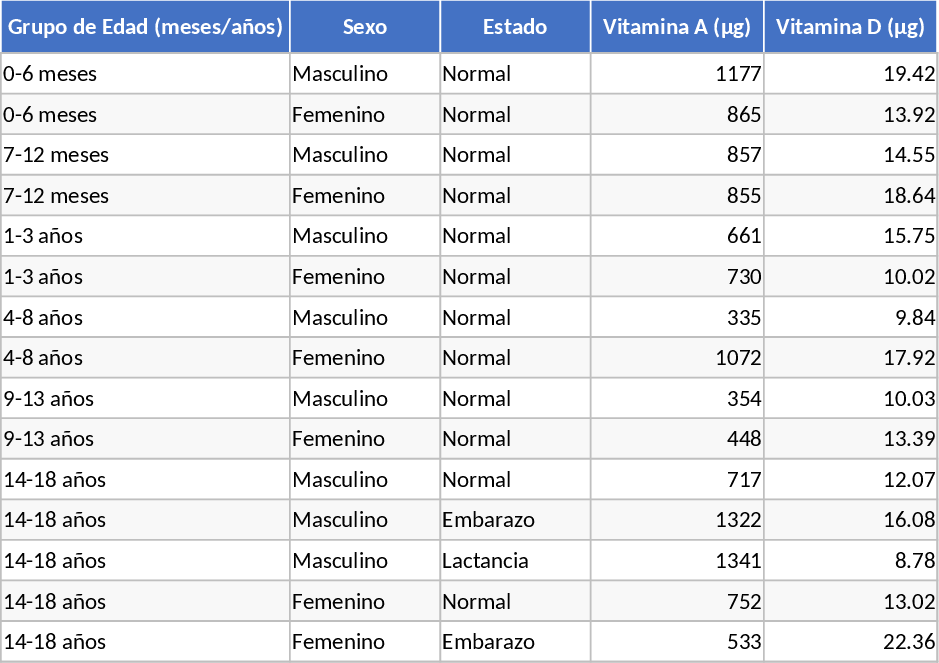The width and height of the screenshot is (939, 663).
Task: Click the 'Vitamina D (µg)' header
Action: (850, 27)
